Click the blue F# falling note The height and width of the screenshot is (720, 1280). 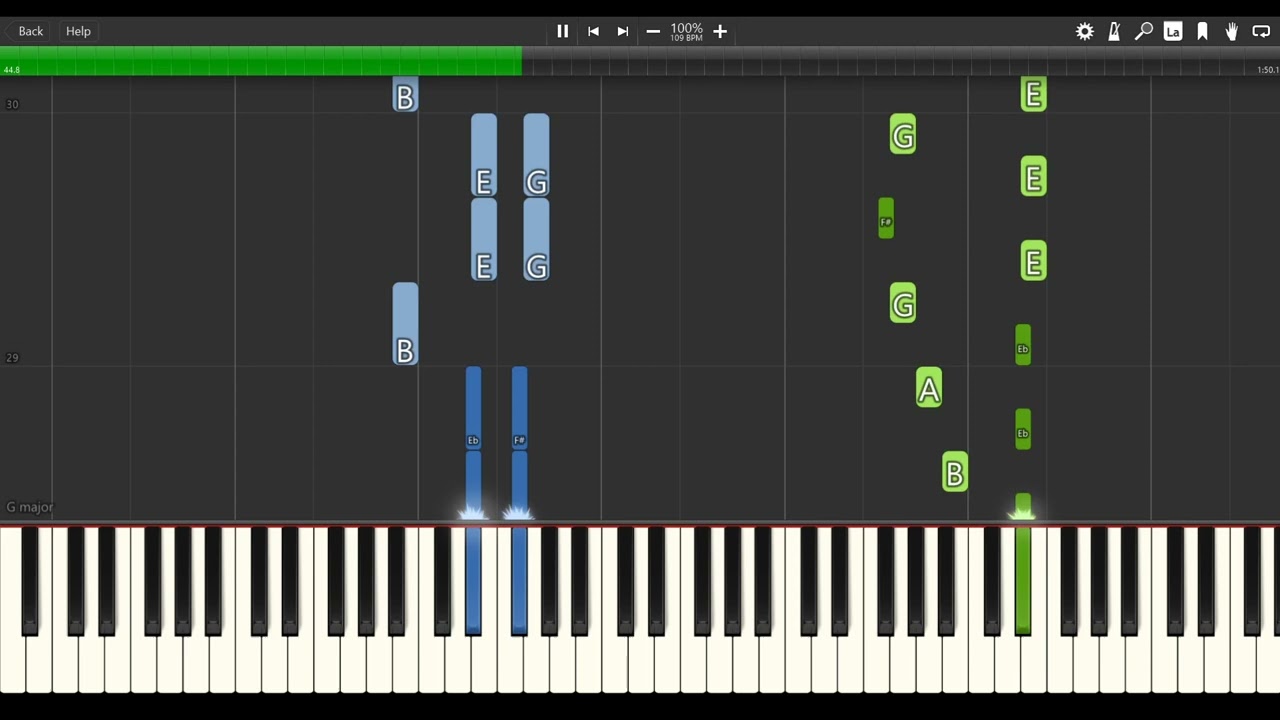click(x=519, y=407)
